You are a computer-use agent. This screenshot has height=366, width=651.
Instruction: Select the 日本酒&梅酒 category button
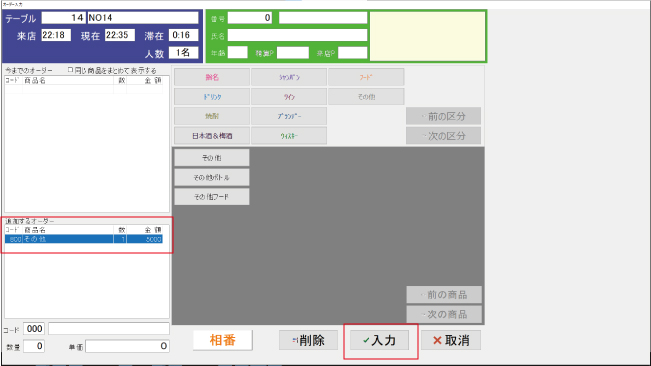pyautogui.click(x=212, y=136)
